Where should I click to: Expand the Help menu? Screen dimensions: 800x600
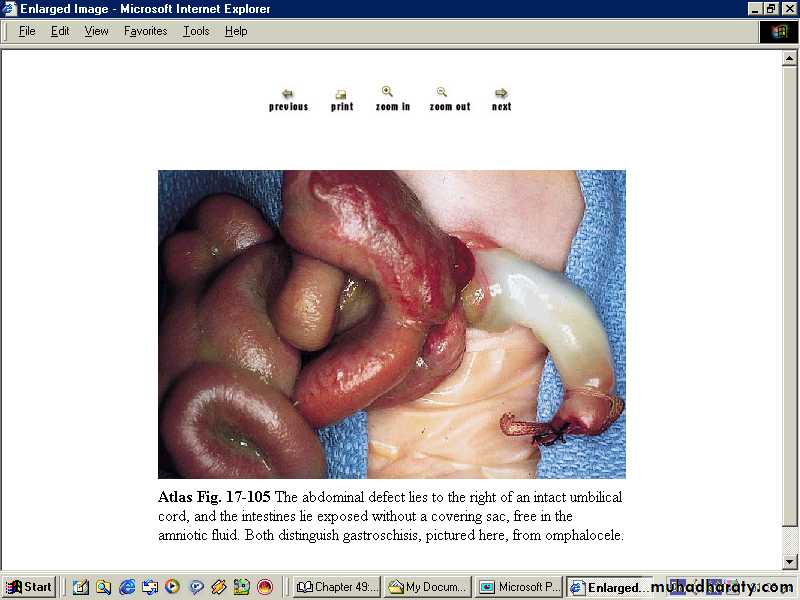tap(236, 31)
